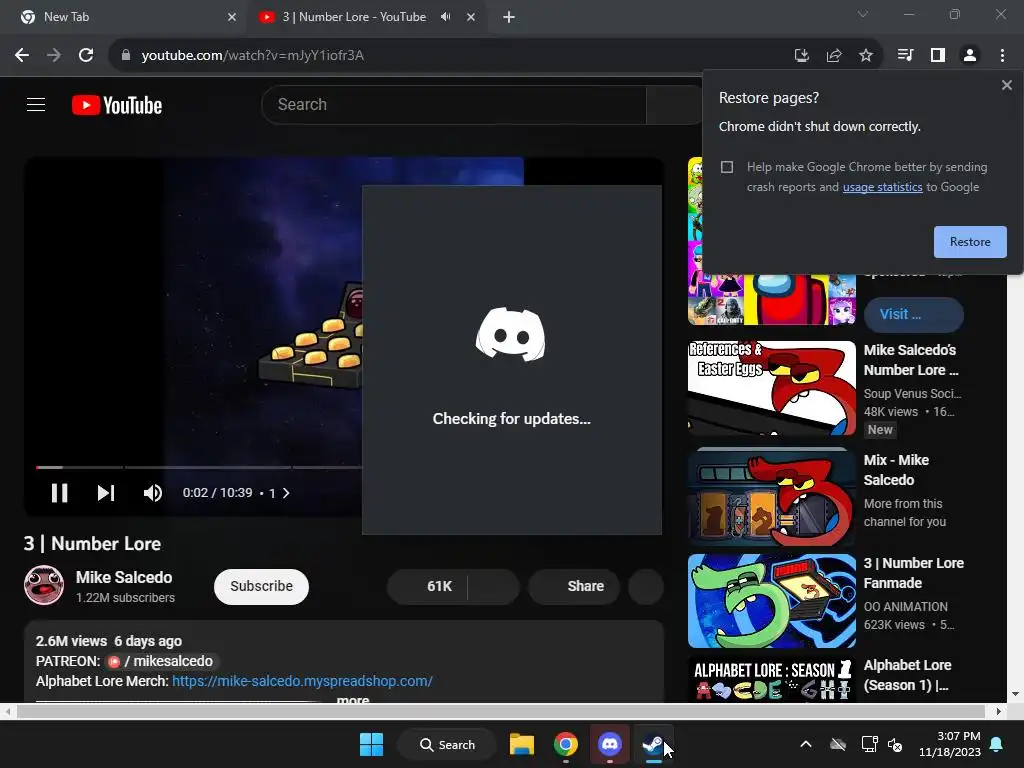
Task: Go to the YouTube home logo
Action: click(117, 105)
